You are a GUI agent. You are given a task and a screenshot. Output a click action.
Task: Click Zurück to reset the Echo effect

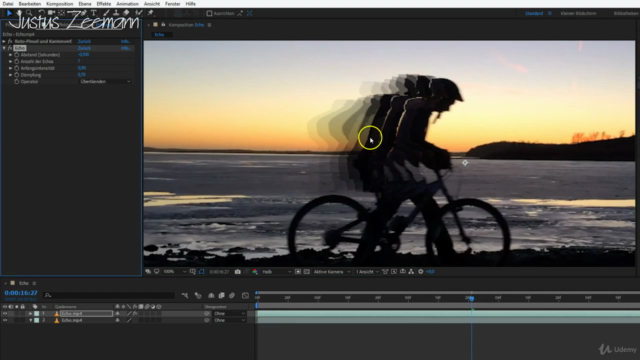pos(84,48)
